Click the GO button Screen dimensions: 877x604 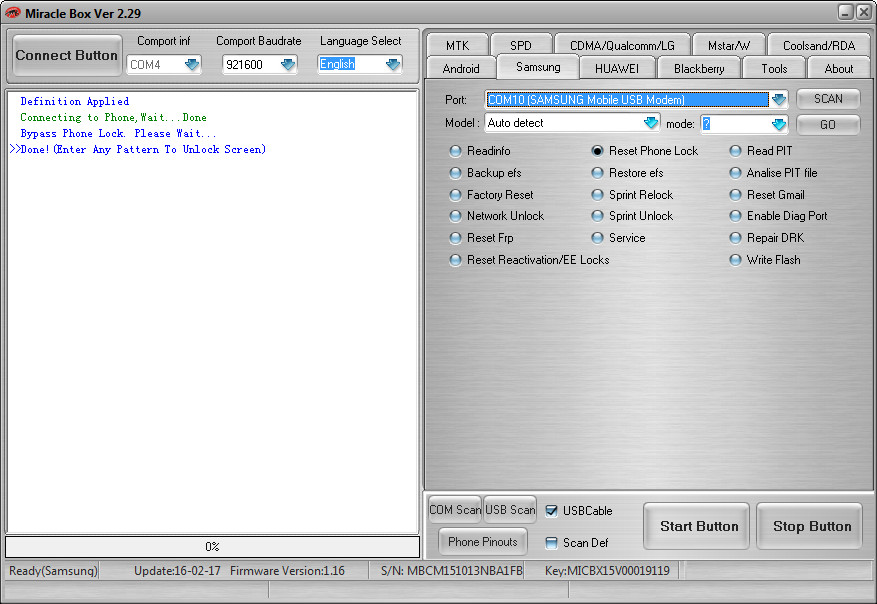[828, 124]
